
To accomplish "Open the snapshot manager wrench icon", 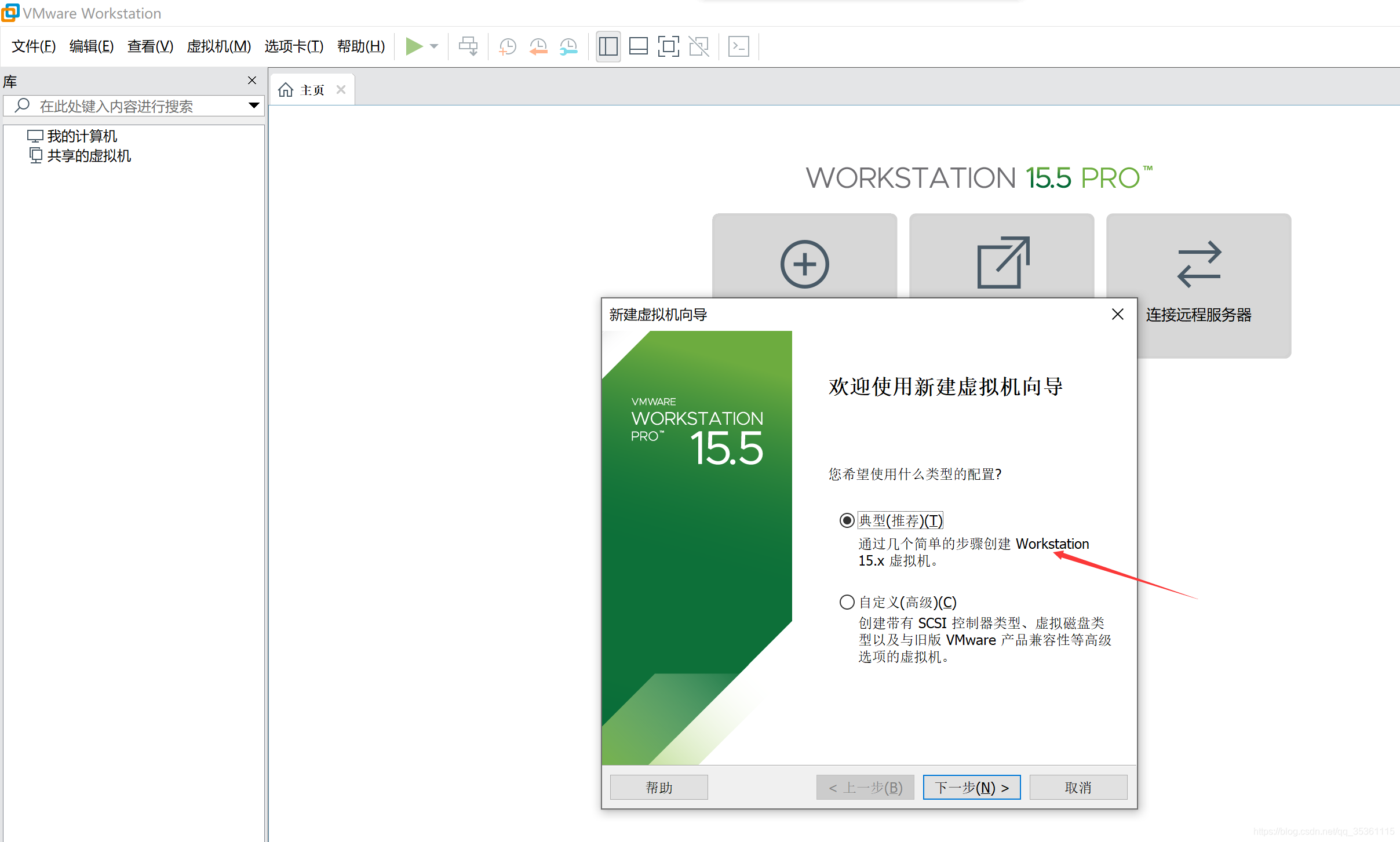I will coord(568,46).
